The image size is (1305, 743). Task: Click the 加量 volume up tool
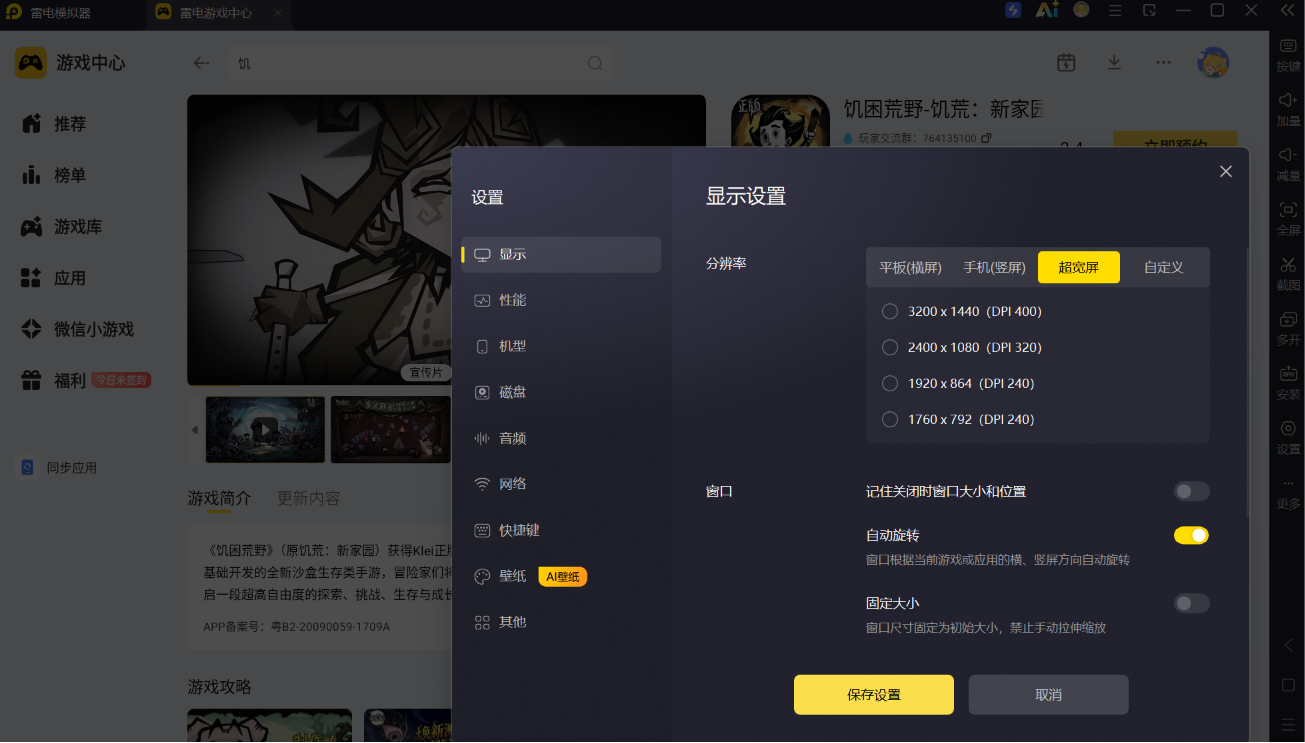tap(1288, 110)
